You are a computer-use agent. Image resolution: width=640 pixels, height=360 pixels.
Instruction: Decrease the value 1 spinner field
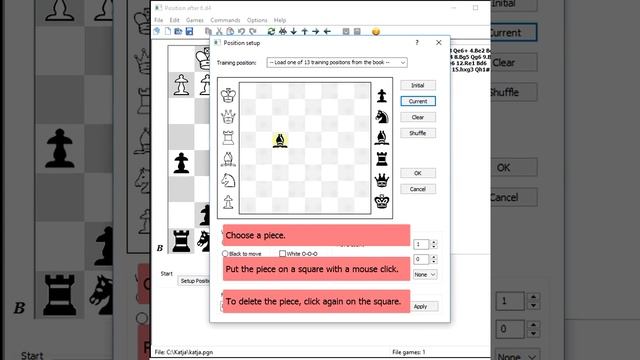tap(434, 247)
